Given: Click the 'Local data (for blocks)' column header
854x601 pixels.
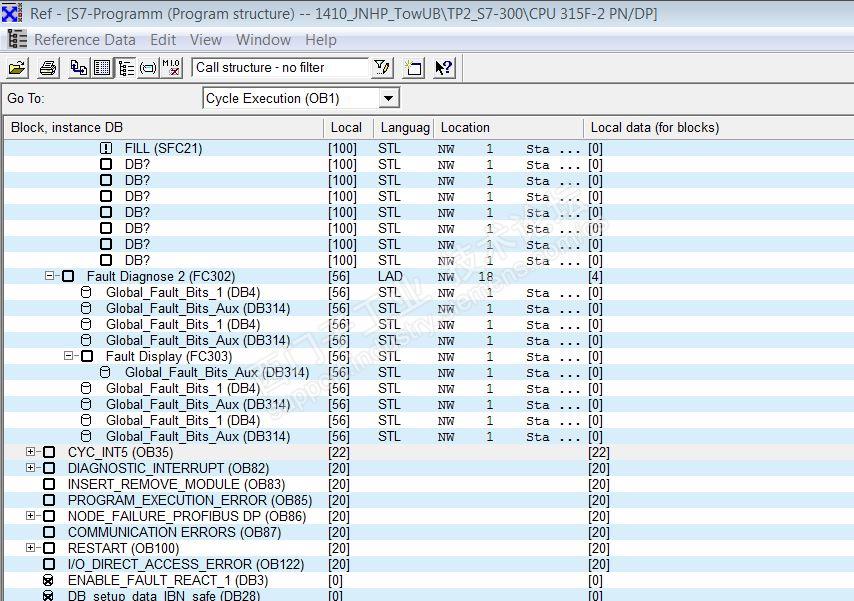Looking at the screenshot, I should [718, 128].
